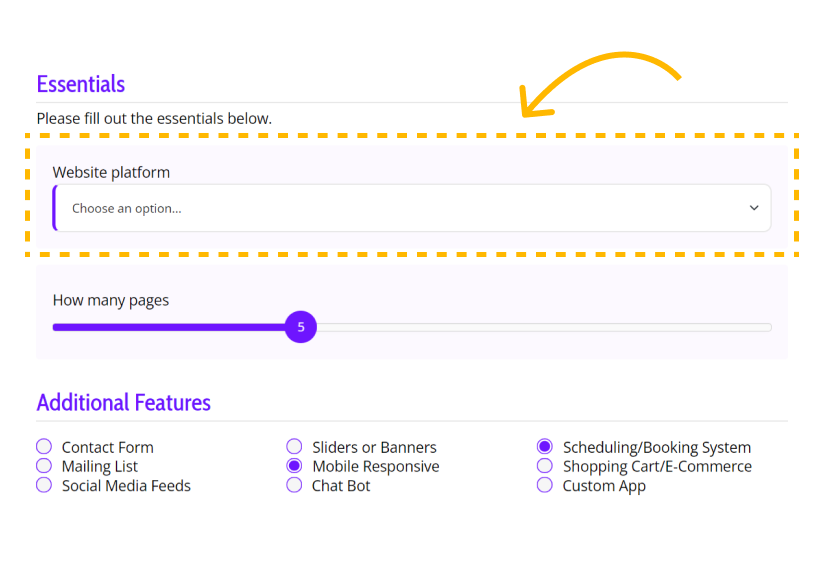Select the Sliders or Banners radio button
This screenshot has height=574, width=826.
tap(294, 447)
